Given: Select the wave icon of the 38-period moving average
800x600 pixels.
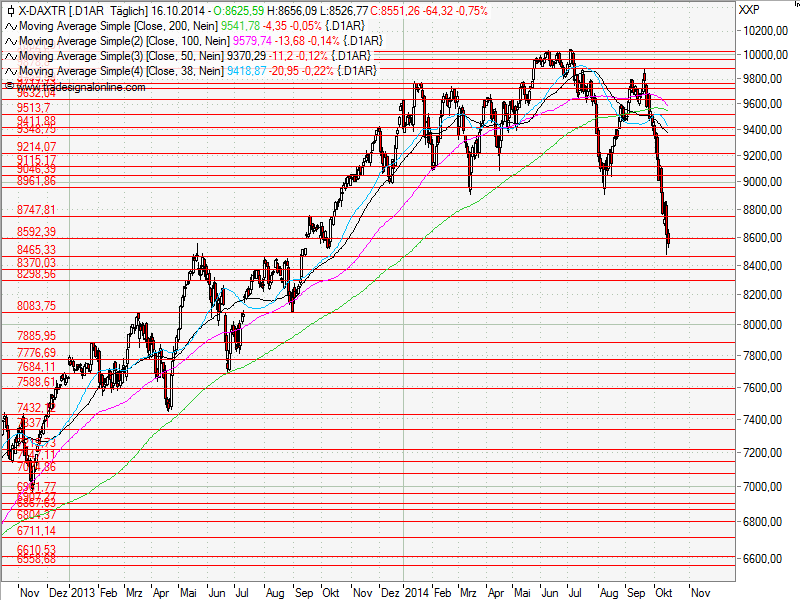Looking at the screenshot, I should click(x=9, y=70).
